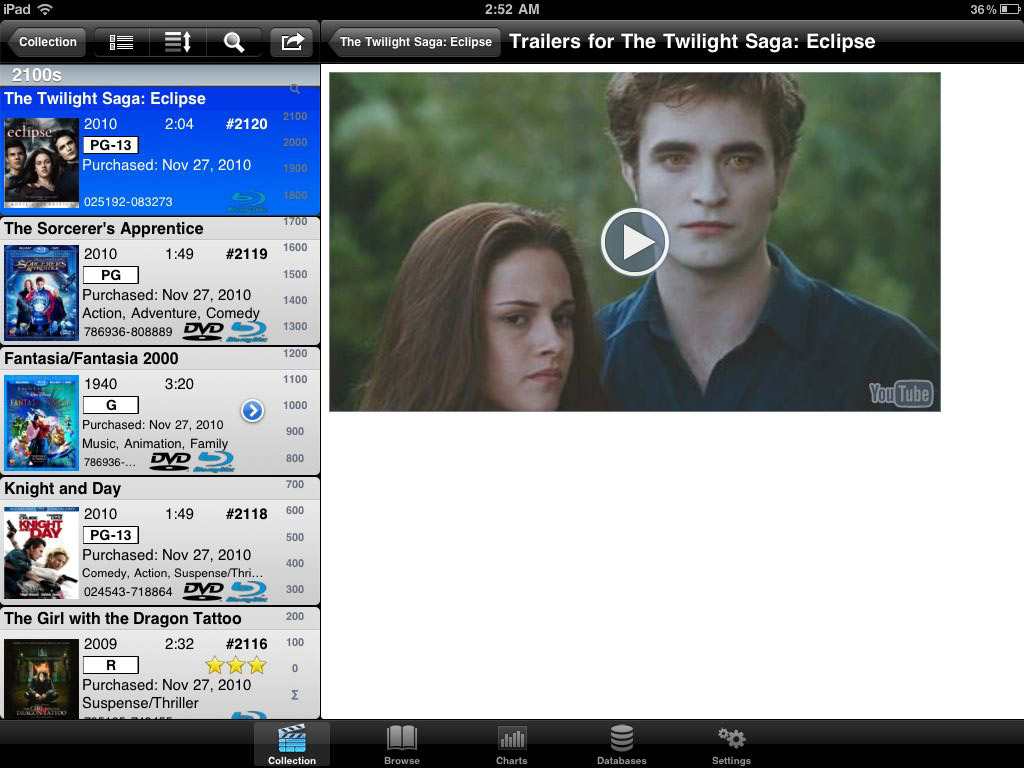Tap The Twilight Saga: Eclipse back button

tap(415, 42)
